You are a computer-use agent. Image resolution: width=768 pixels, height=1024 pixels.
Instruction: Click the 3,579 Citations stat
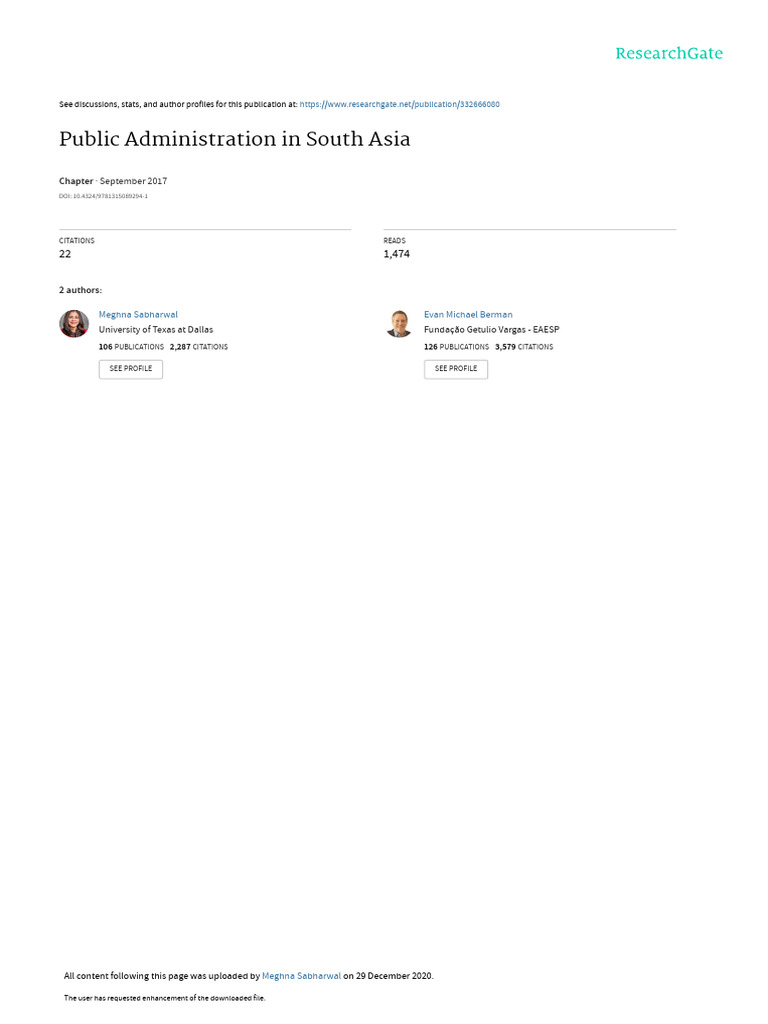pos(524,347)
